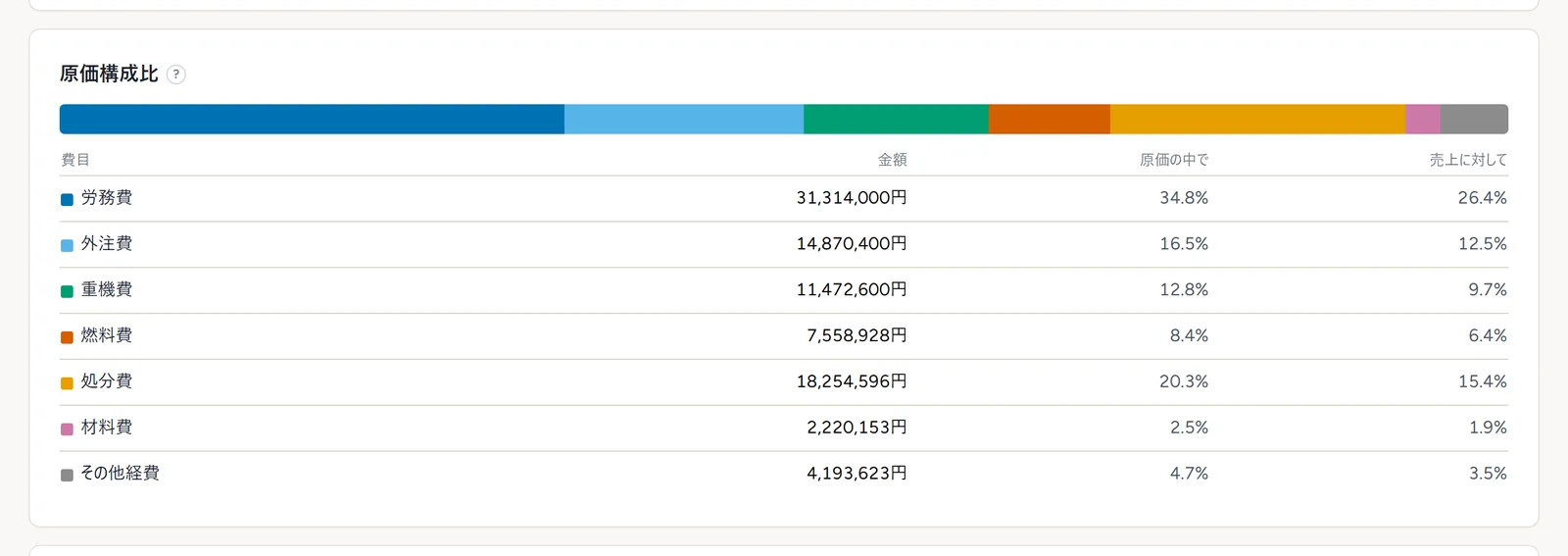Click the gray legend square for その他経費
Viewport: 1568px width, 556px height.
point(67,475)
